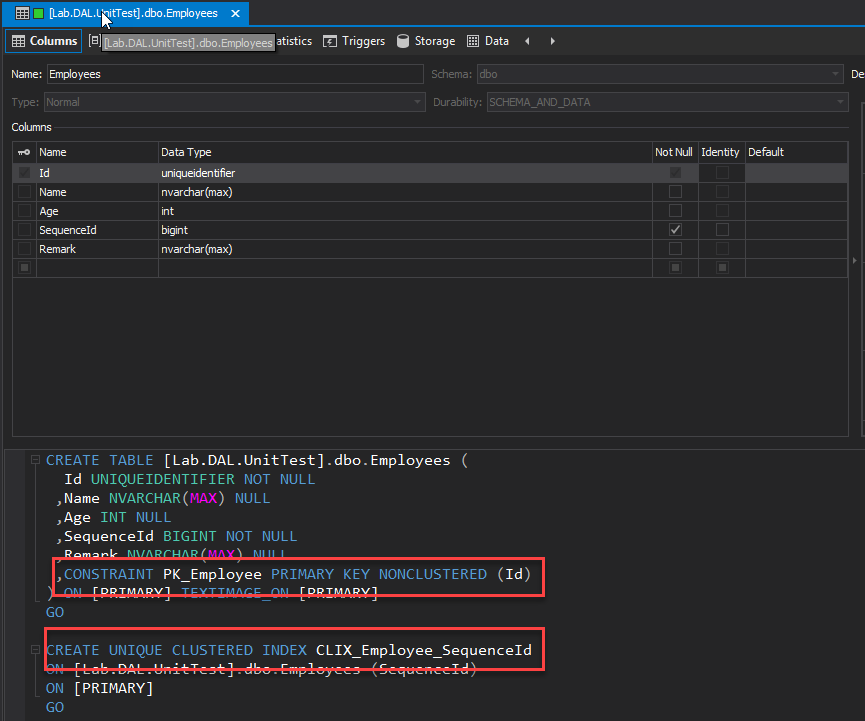Viewport: 865px width, 721px height.
Task: Open the Storage tab
Action: pos(426,41)
